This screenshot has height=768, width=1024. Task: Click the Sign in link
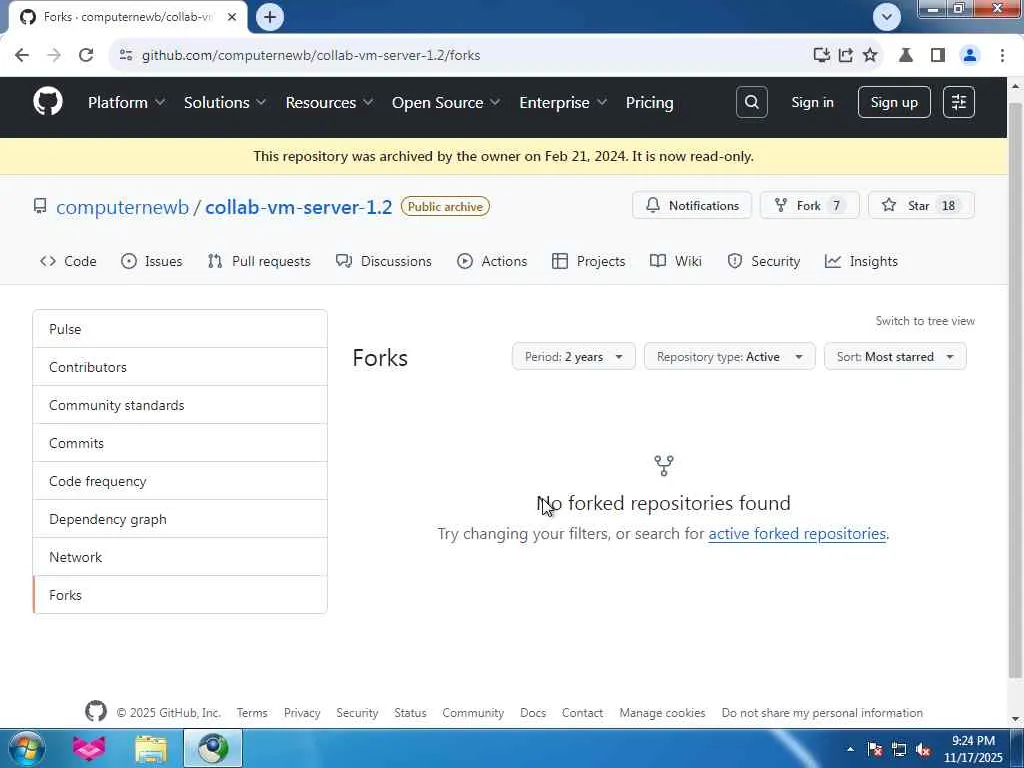point(812,102)
